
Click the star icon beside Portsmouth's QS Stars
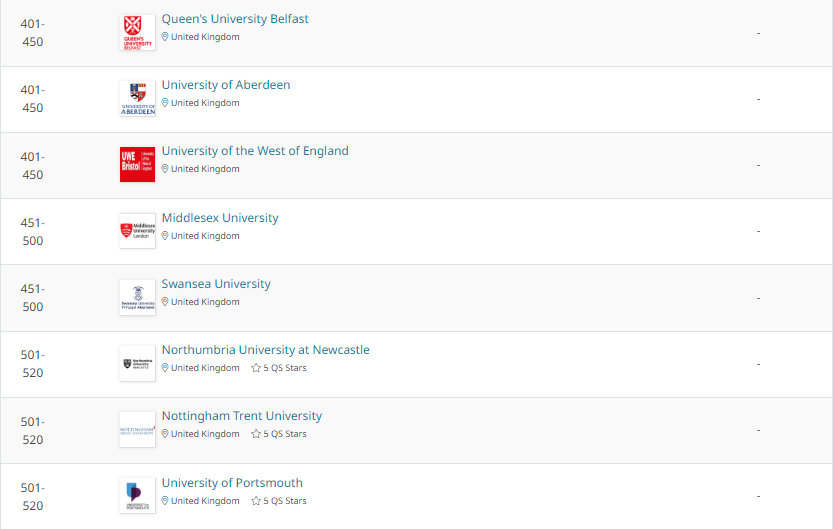tap(256, 501)
